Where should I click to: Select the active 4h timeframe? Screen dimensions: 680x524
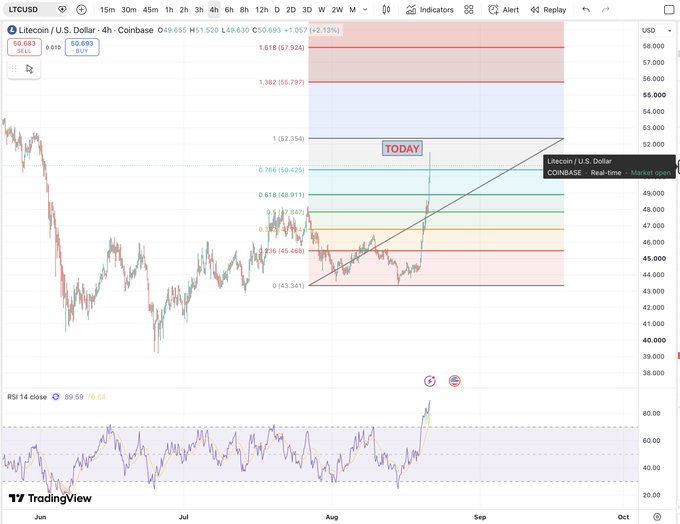click(214, 10)
